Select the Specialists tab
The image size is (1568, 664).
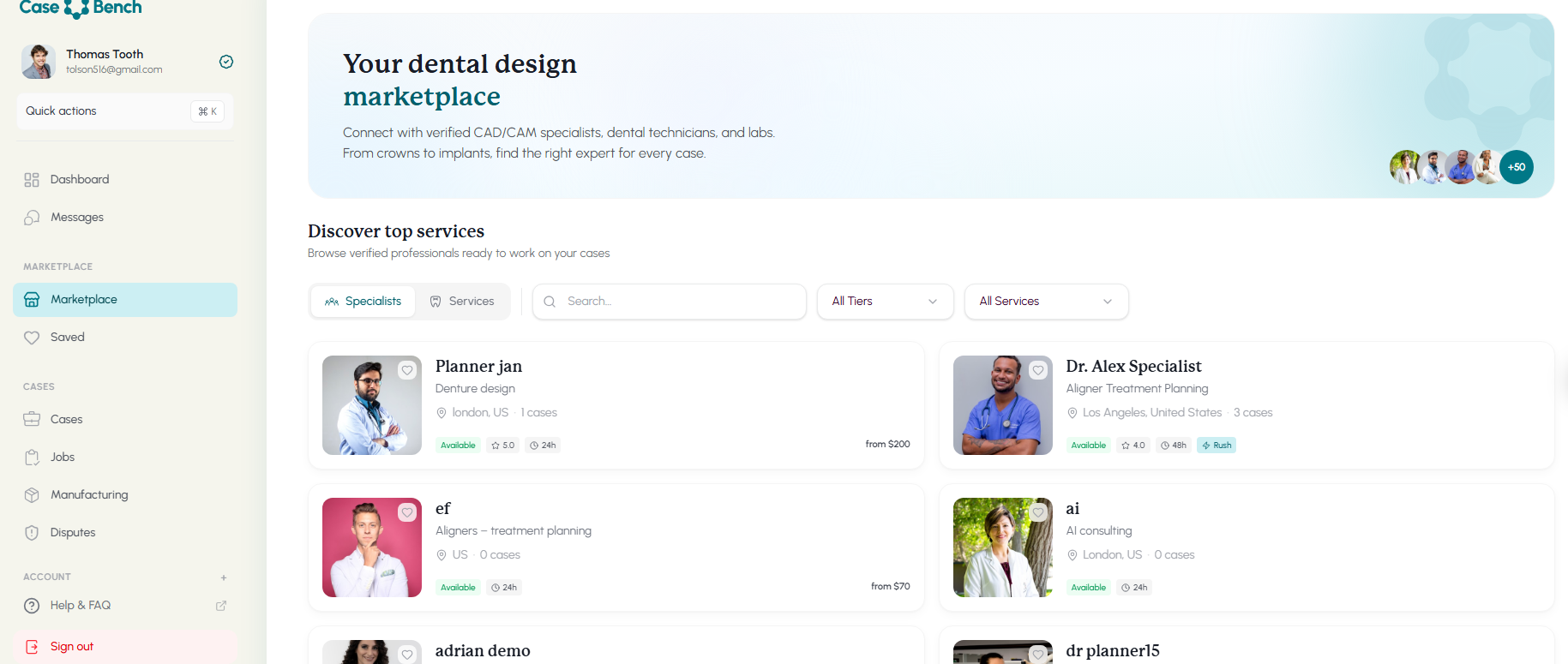(x=363, y=302)
